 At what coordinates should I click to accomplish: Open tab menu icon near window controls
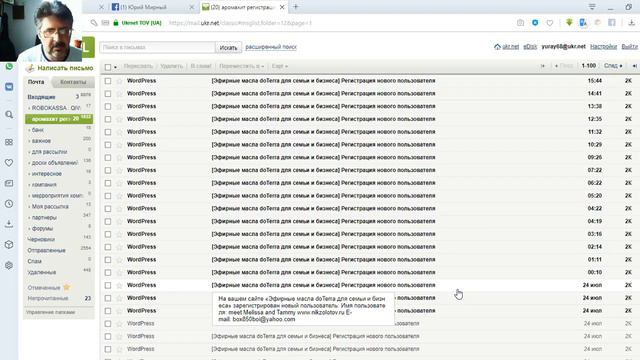(592, 7)
